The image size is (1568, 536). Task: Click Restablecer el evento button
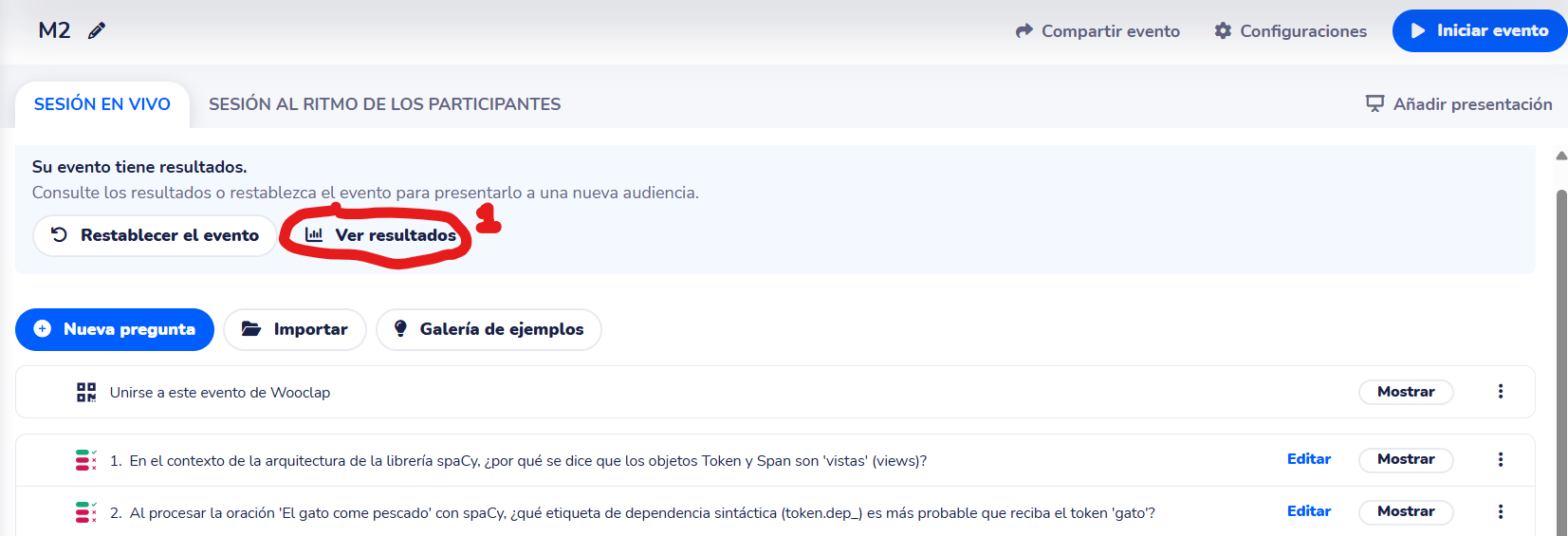155,235
